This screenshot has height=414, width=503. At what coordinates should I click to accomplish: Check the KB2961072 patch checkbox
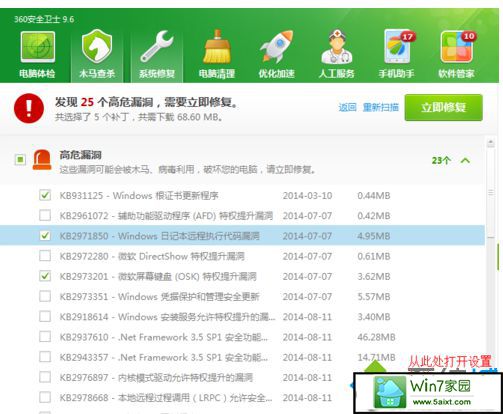(x=45, y=215)
